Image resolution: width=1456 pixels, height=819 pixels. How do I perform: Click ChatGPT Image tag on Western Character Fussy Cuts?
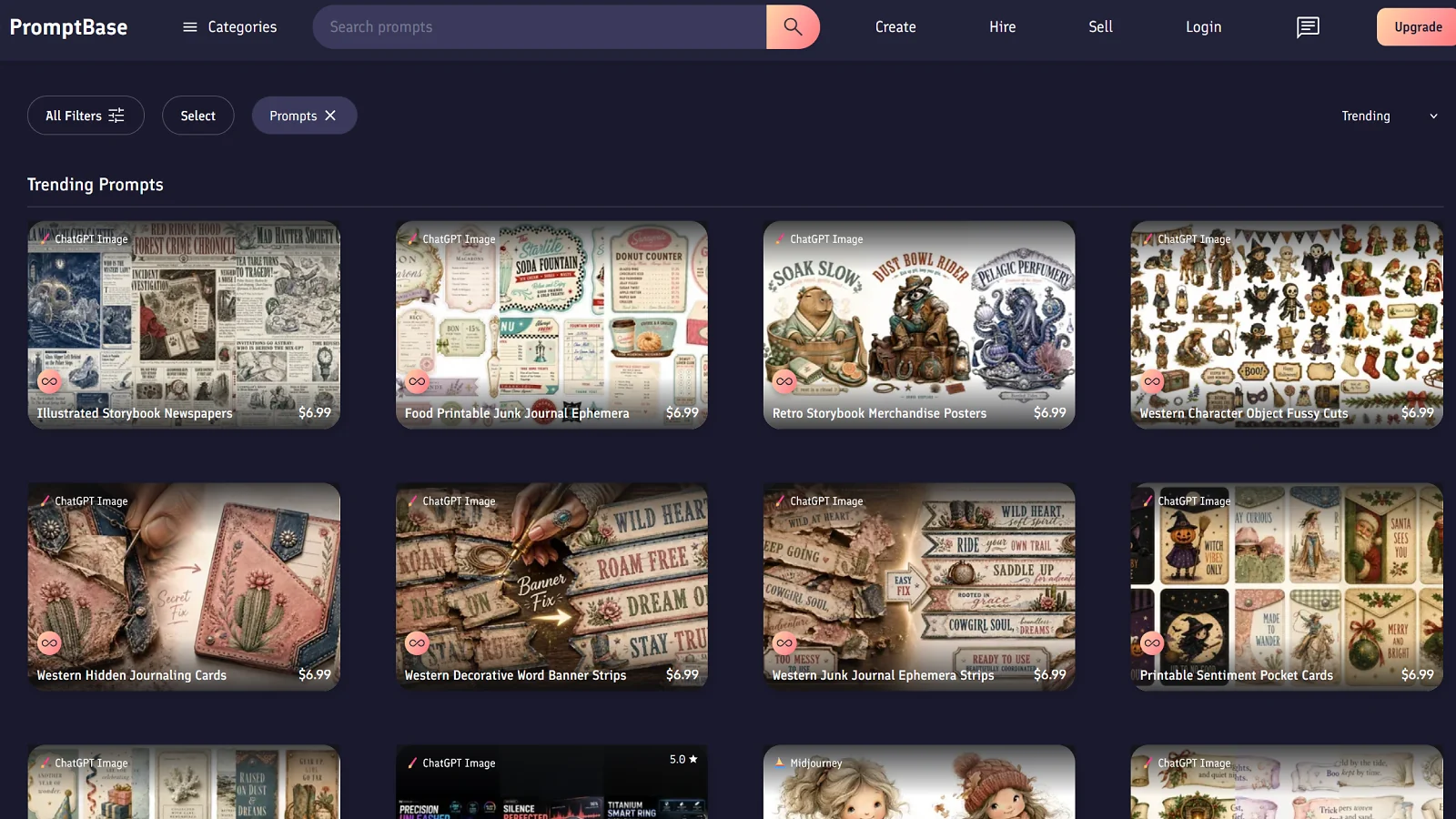point(1188,239)
